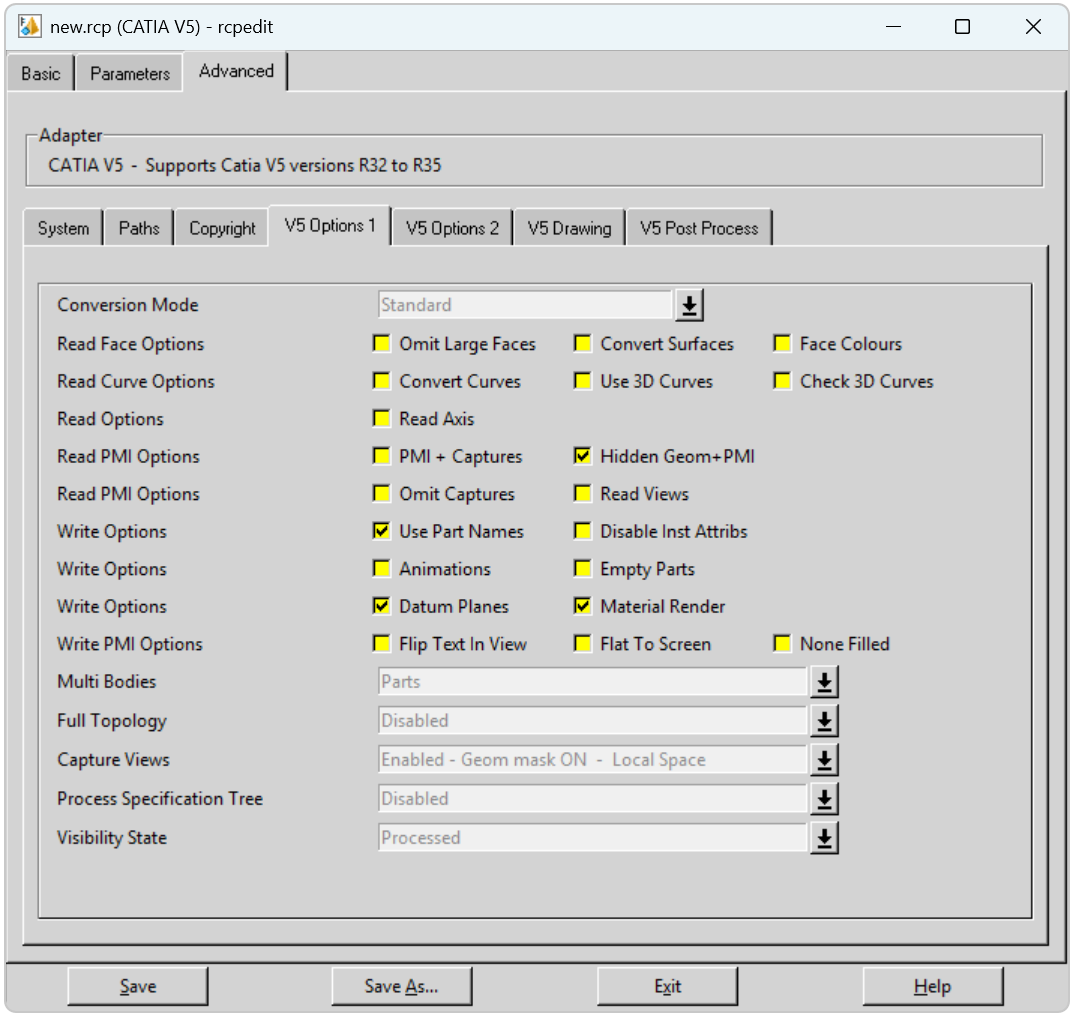Tick the Flat To Screen checkbox
Screen dimensions: 1075x1015
(x=582, y=644)
